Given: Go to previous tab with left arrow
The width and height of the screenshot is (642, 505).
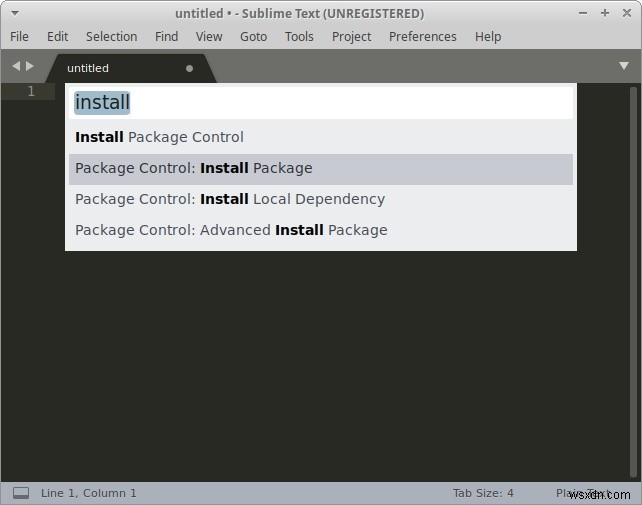Looking at the screenshot, I should (x=16, y=66).
